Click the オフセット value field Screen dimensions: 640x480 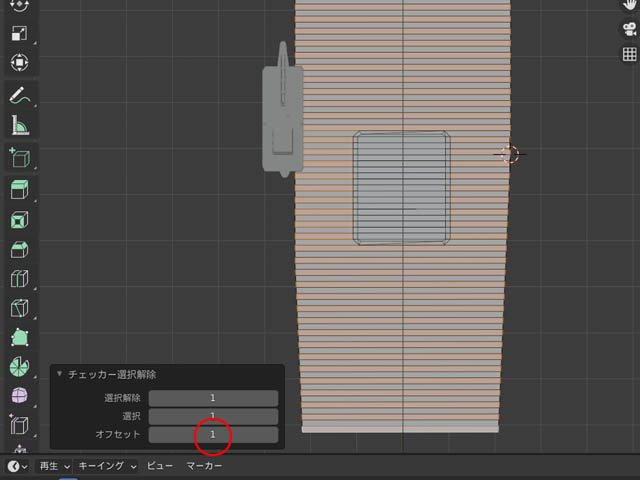(x=213, y=435)
